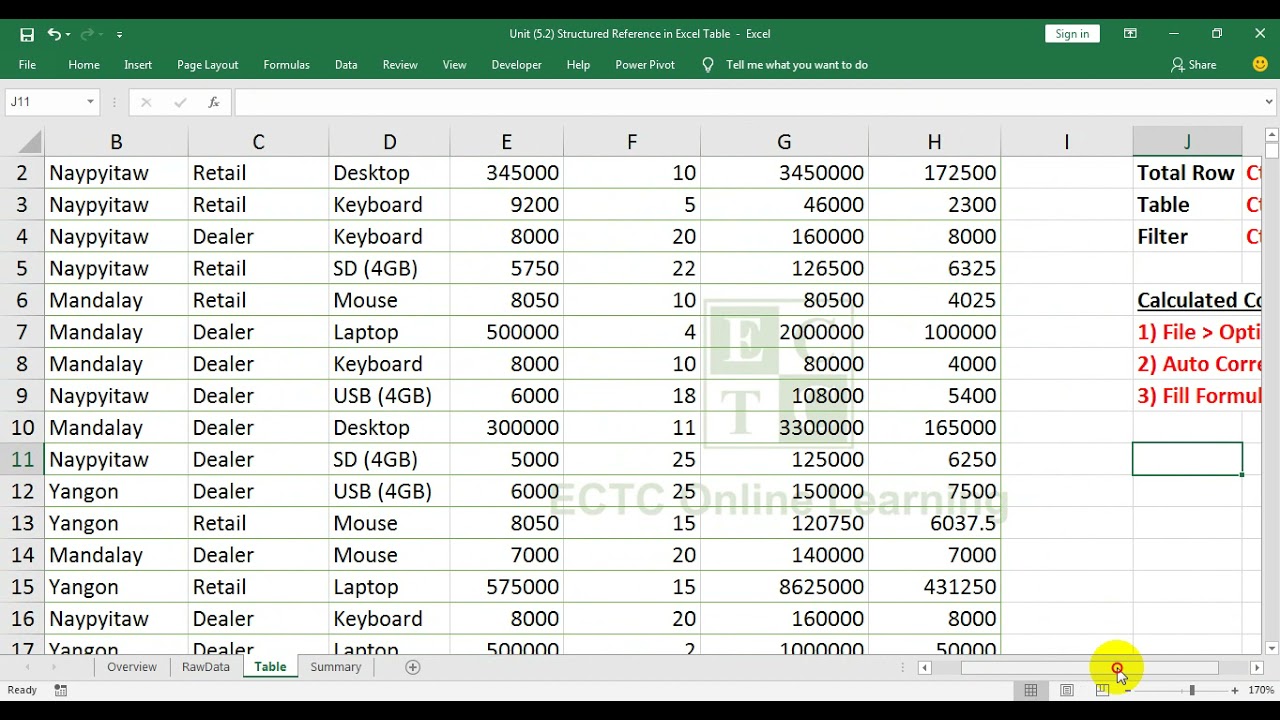Image resolution: width=1280 pixels, height=720 pixels.
Task: Open the Data ribbon tab
Action: (346, 65)
